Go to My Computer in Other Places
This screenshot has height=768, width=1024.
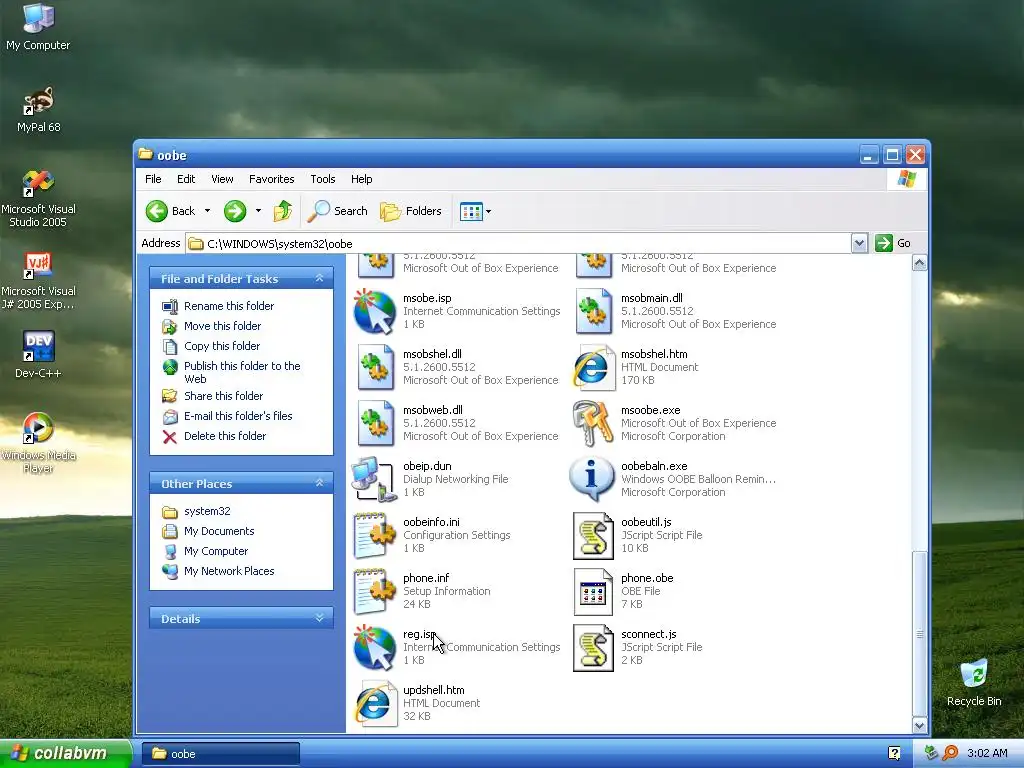click(216, 551)
